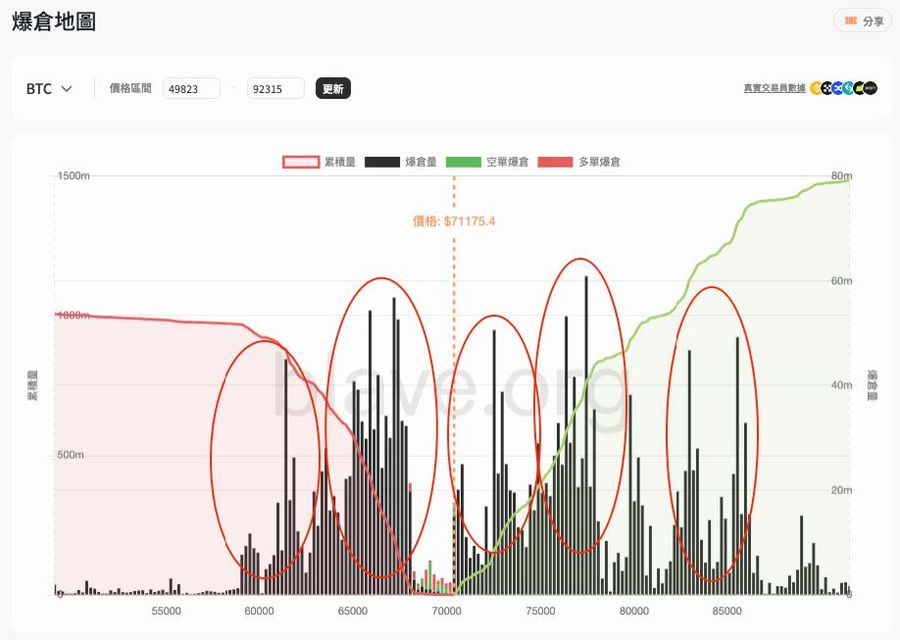Select the blue exchange data source icon
This screenshot has width=900, height=640.
click(x=838, y=88)
